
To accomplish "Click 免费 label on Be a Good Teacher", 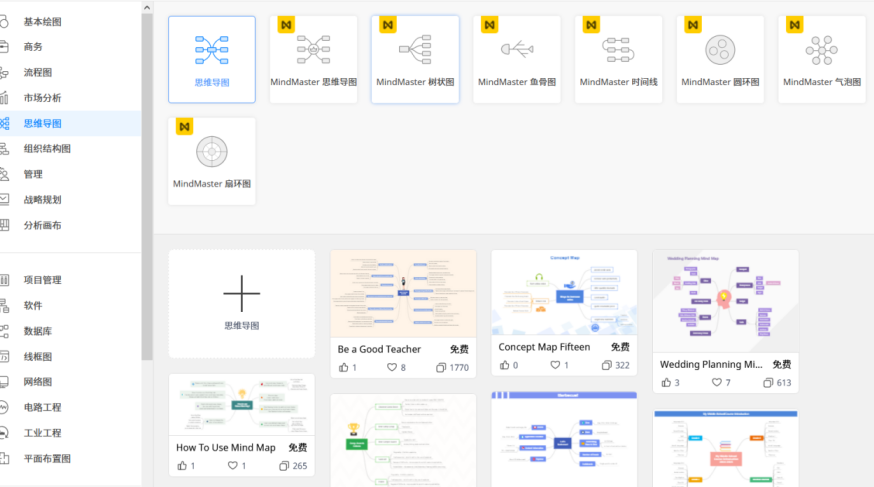I will [459, 349].
